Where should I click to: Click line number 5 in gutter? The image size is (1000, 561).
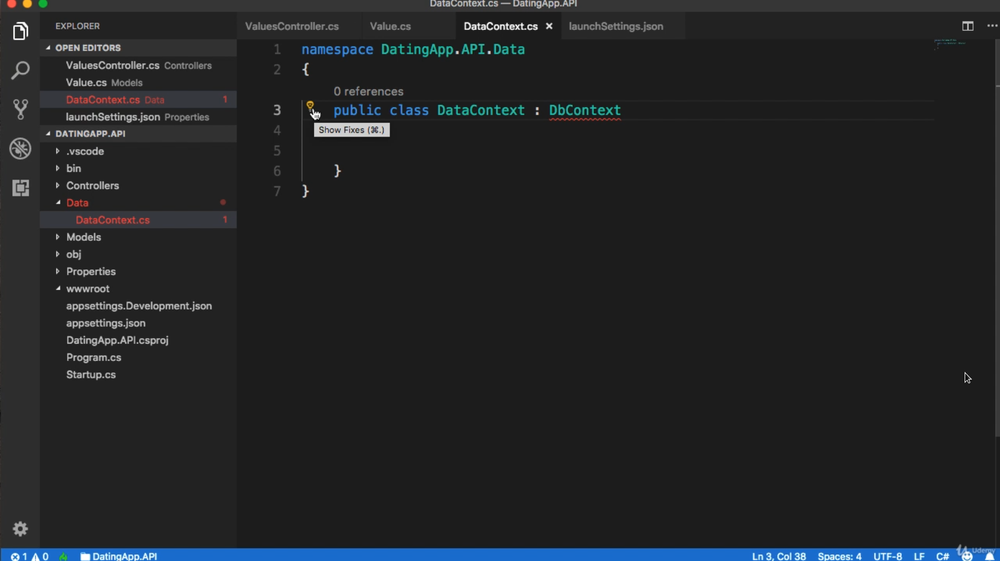277,150
